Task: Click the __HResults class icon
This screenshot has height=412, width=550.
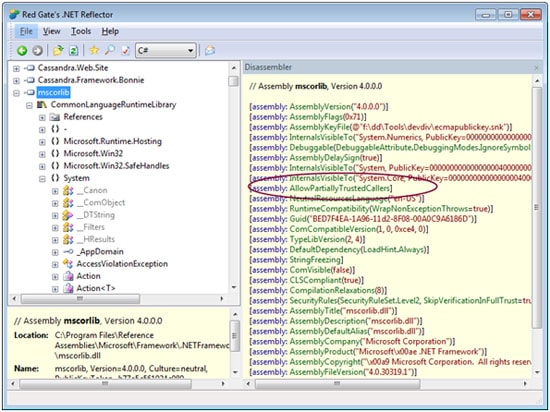Action: pos(68,239)
